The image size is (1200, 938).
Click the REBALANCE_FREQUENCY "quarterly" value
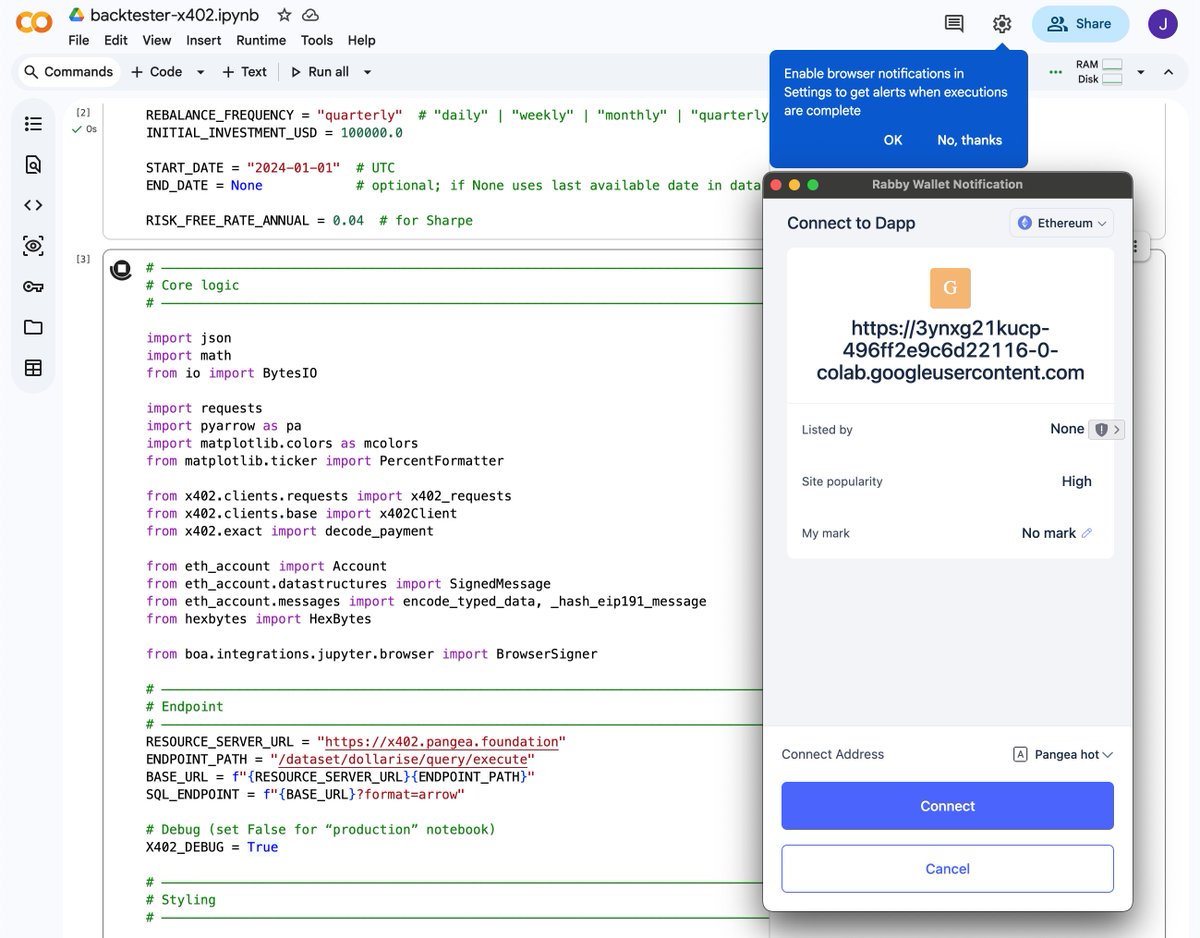pos(359,115)
